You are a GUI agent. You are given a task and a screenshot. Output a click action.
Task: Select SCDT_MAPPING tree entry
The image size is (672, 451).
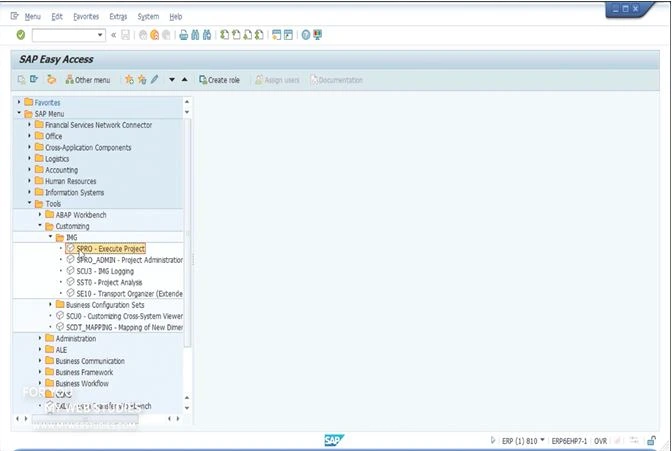pyautogui.click(x=124, y=327)
